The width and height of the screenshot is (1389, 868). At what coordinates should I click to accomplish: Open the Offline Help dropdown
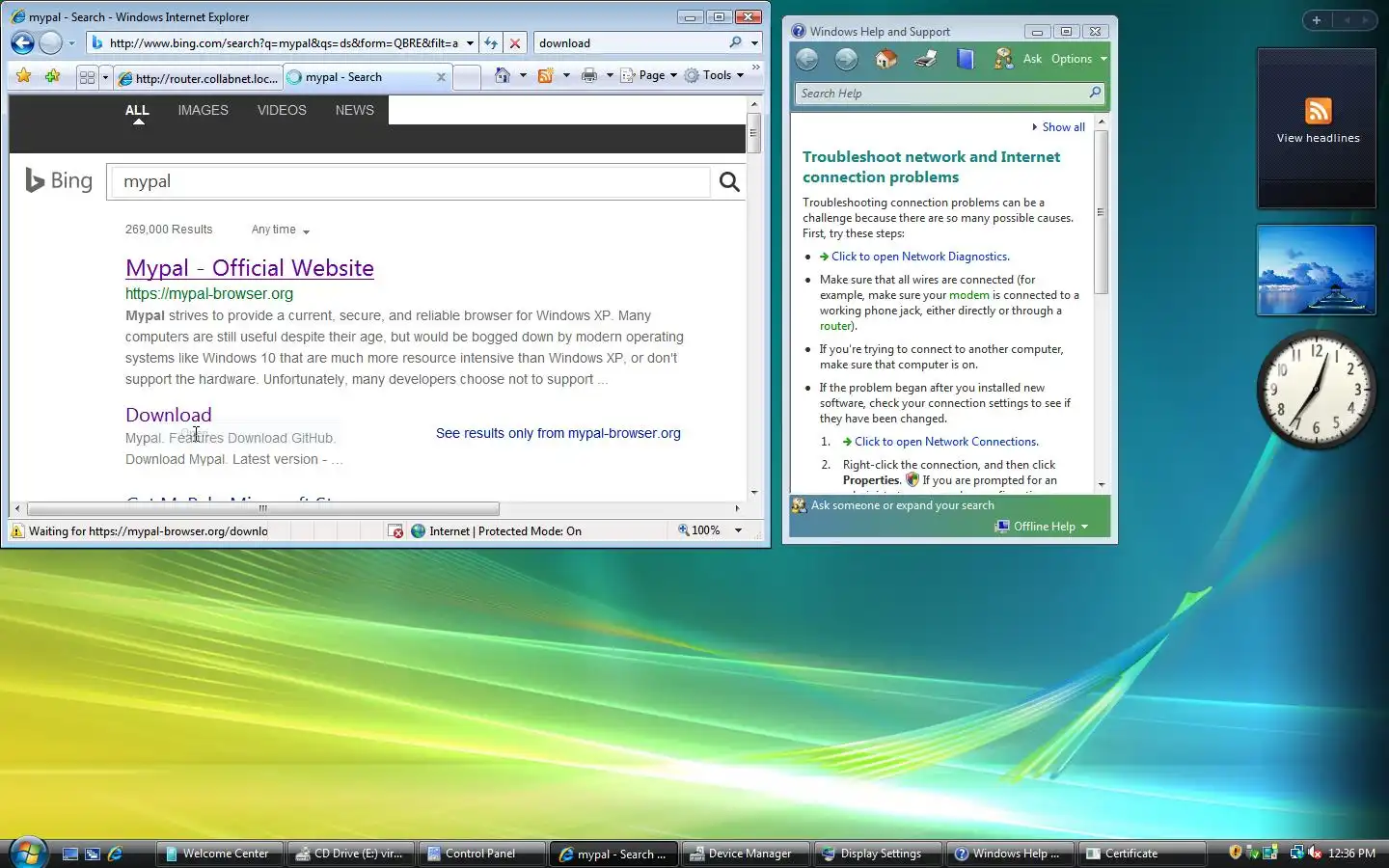[1041, 527]
